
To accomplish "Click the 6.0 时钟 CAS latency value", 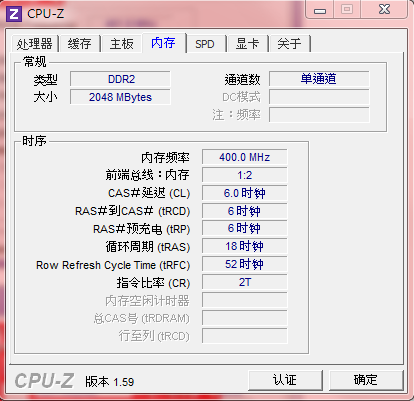I will pyautogui.click(x=245, y=193).
